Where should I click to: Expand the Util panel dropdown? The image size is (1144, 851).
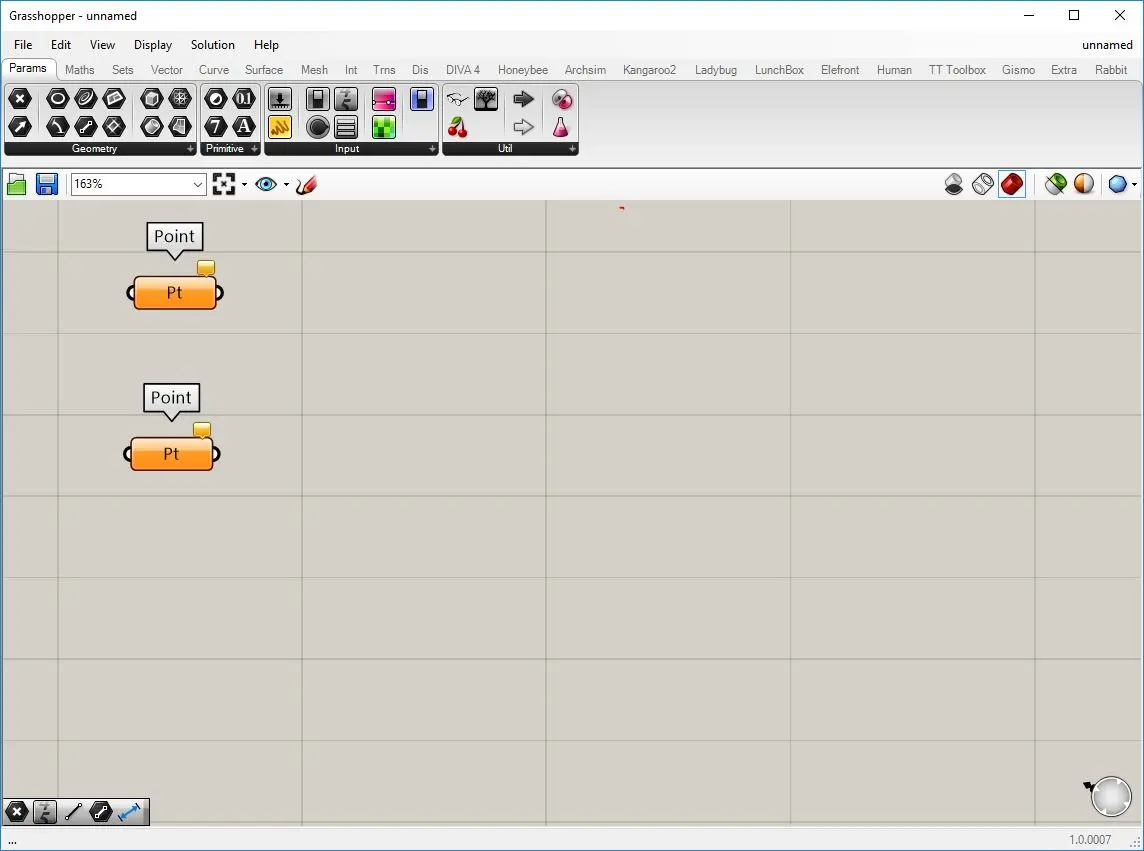click(573, 149)
